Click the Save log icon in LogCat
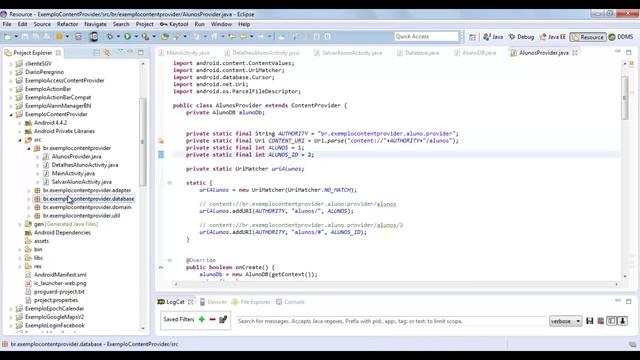 pos(589,321)
